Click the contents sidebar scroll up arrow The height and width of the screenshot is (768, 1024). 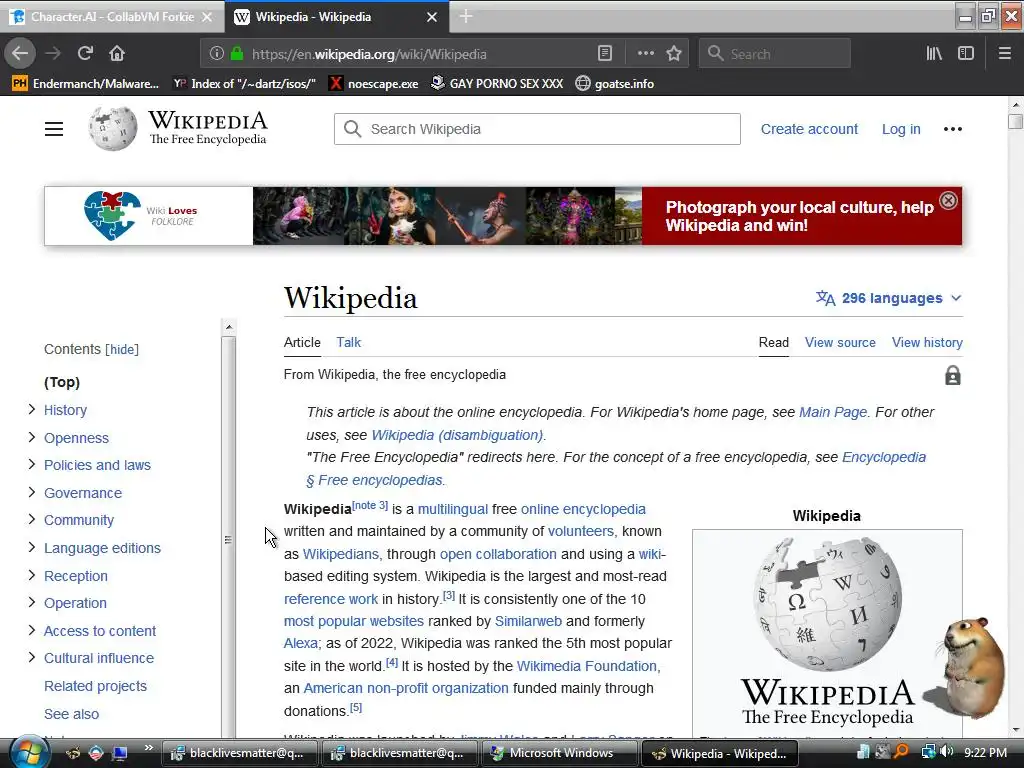[229, 327]
